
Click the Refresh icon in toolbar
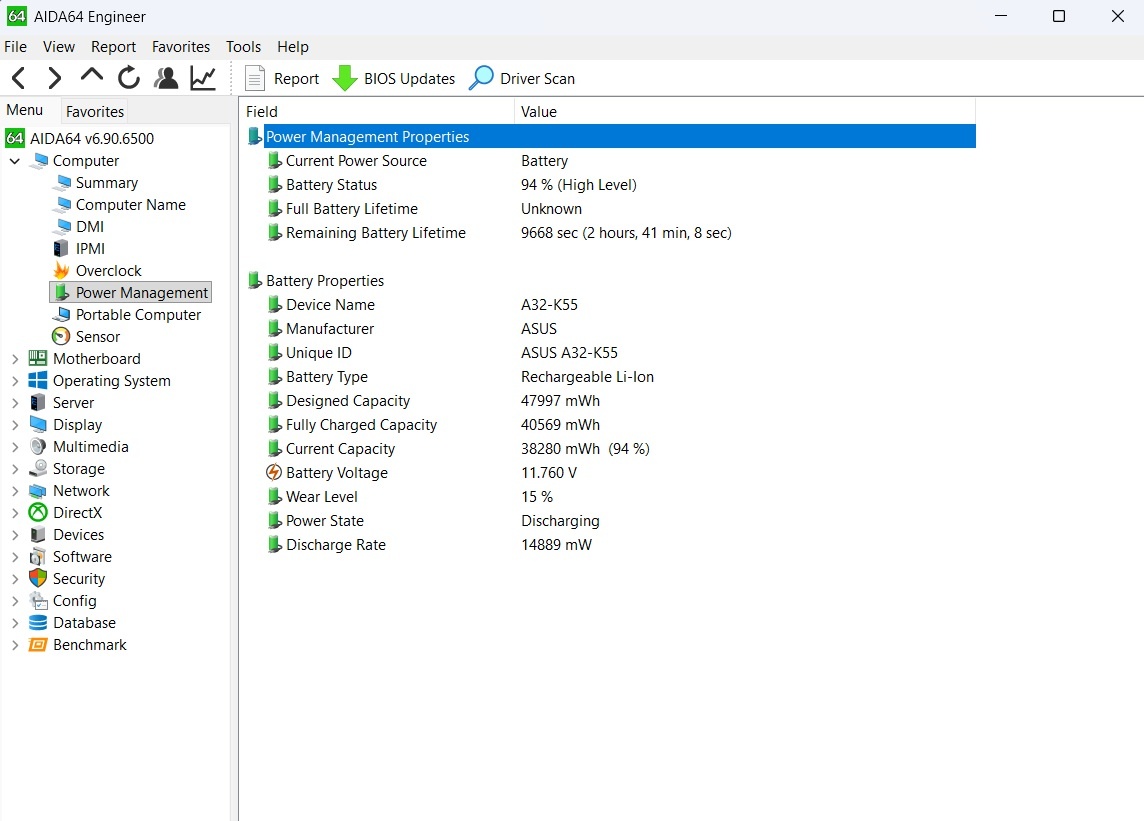(x=128, y=78)
